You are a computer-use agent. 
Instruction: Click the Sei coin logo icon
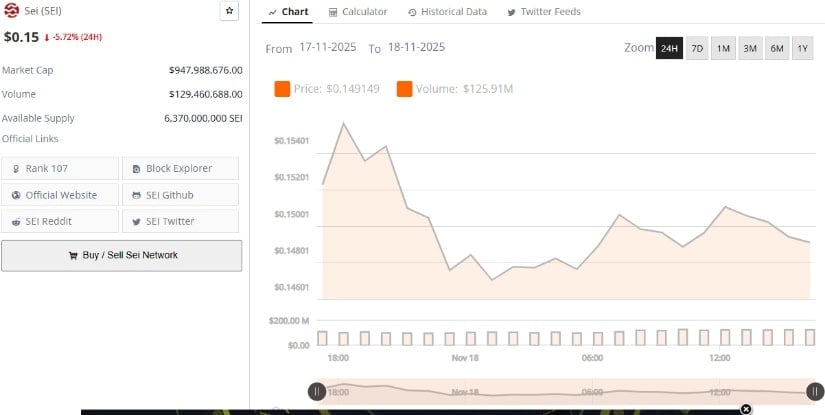(12, 10)
